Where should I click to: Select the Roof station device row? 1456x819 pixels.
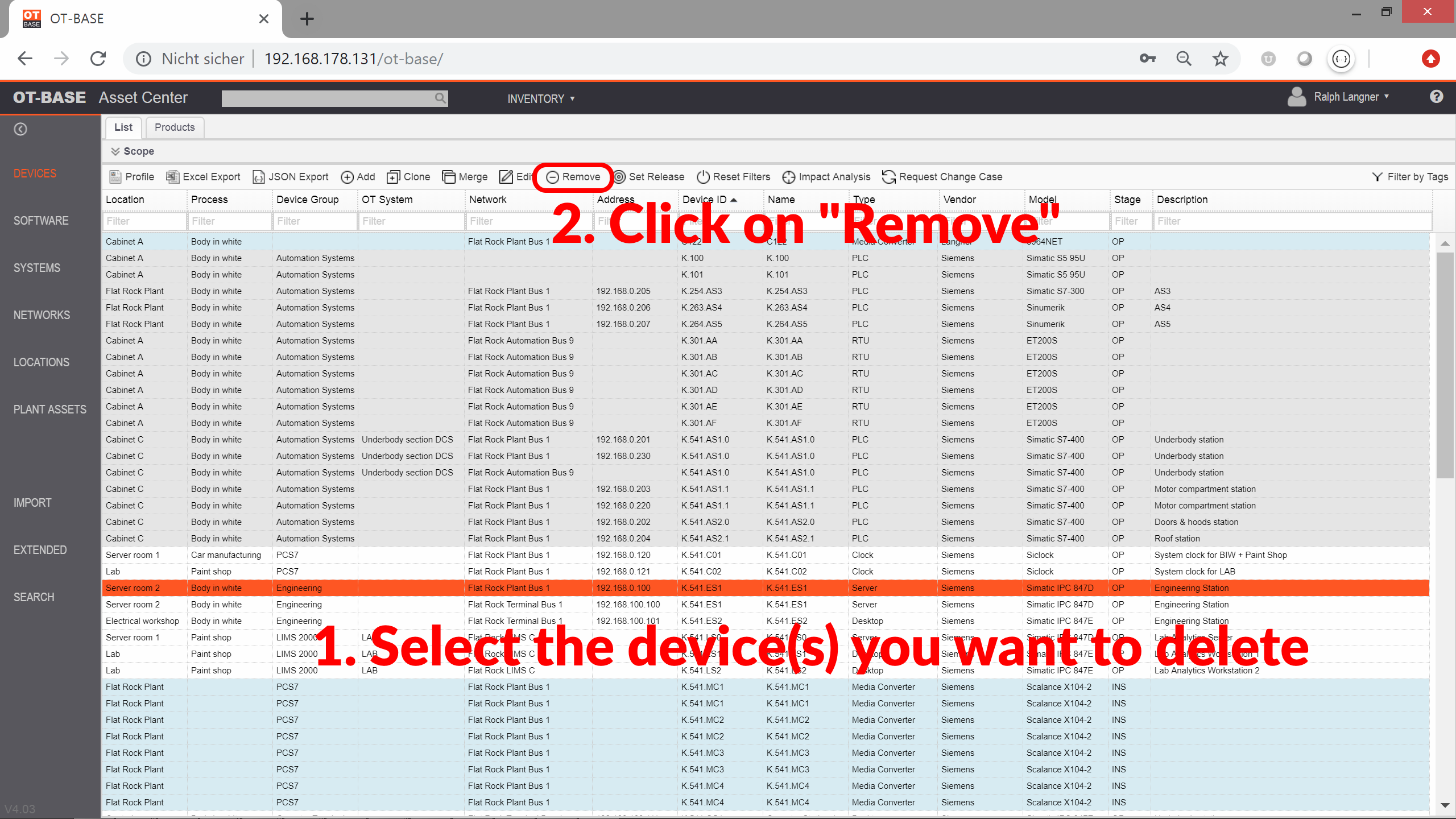[x=766, y=539]
